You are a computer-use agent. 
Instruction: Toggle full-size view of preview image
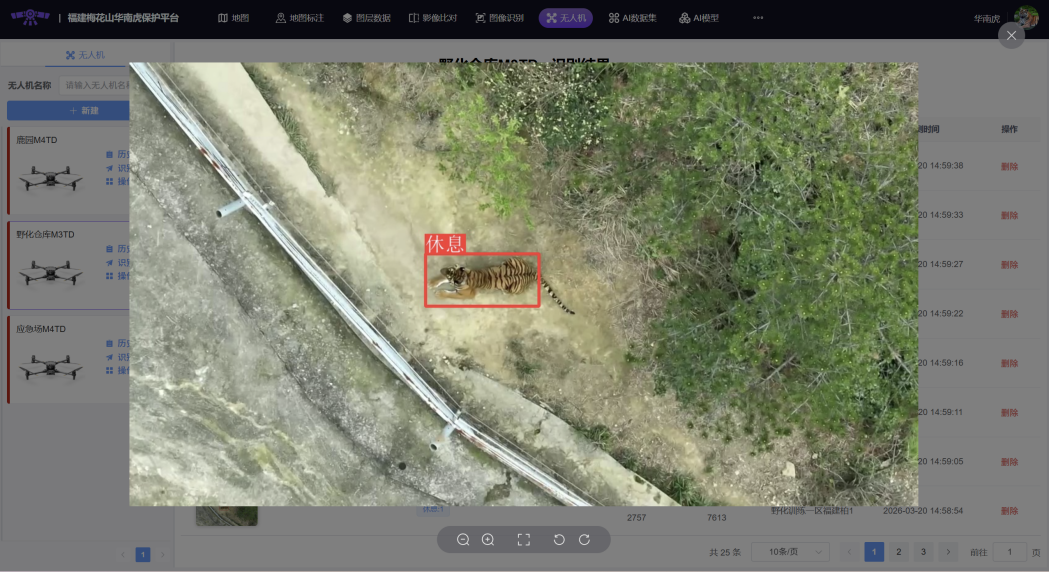pyautogui.click(x=524, y=539)
